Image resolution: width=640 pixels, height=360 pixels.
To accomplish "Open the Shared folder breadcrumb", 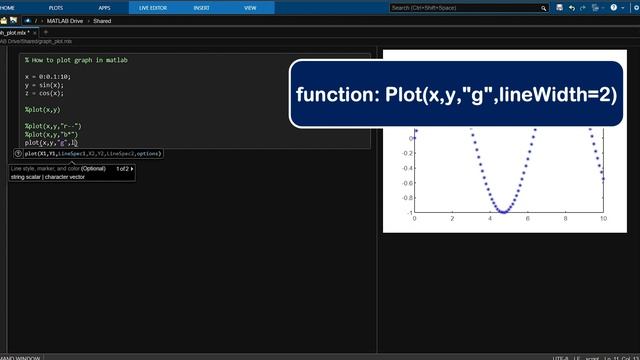I will point(102,21).
